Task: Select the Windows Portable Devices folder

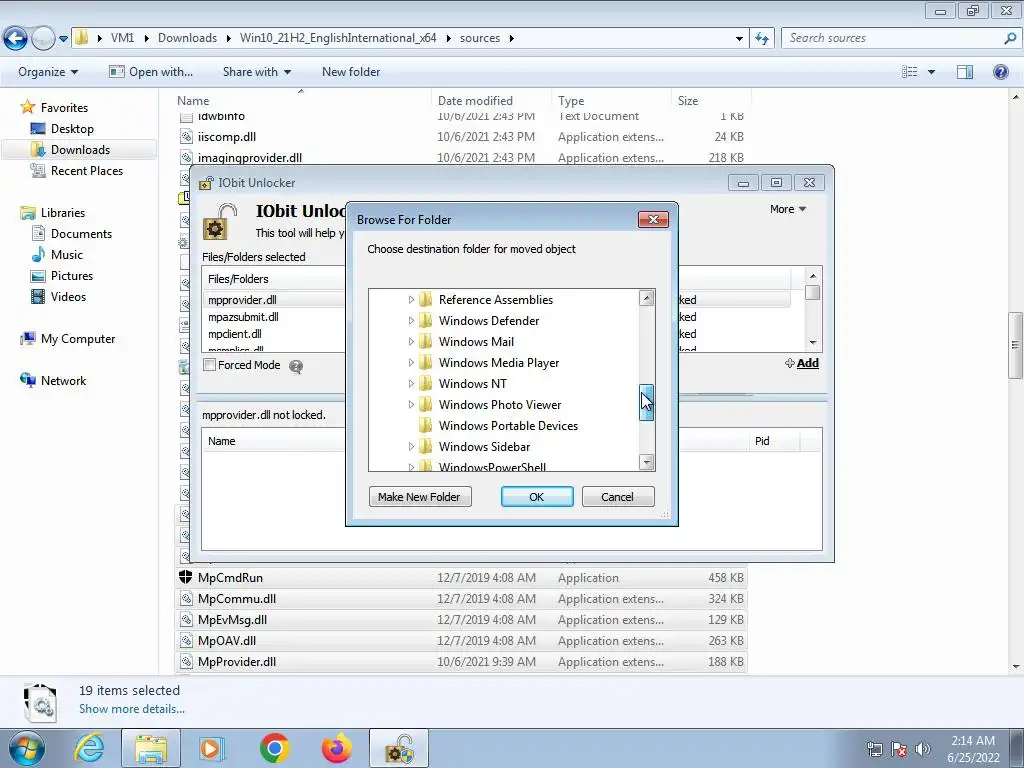Action: pyautogui.click(x=508, y=426)
